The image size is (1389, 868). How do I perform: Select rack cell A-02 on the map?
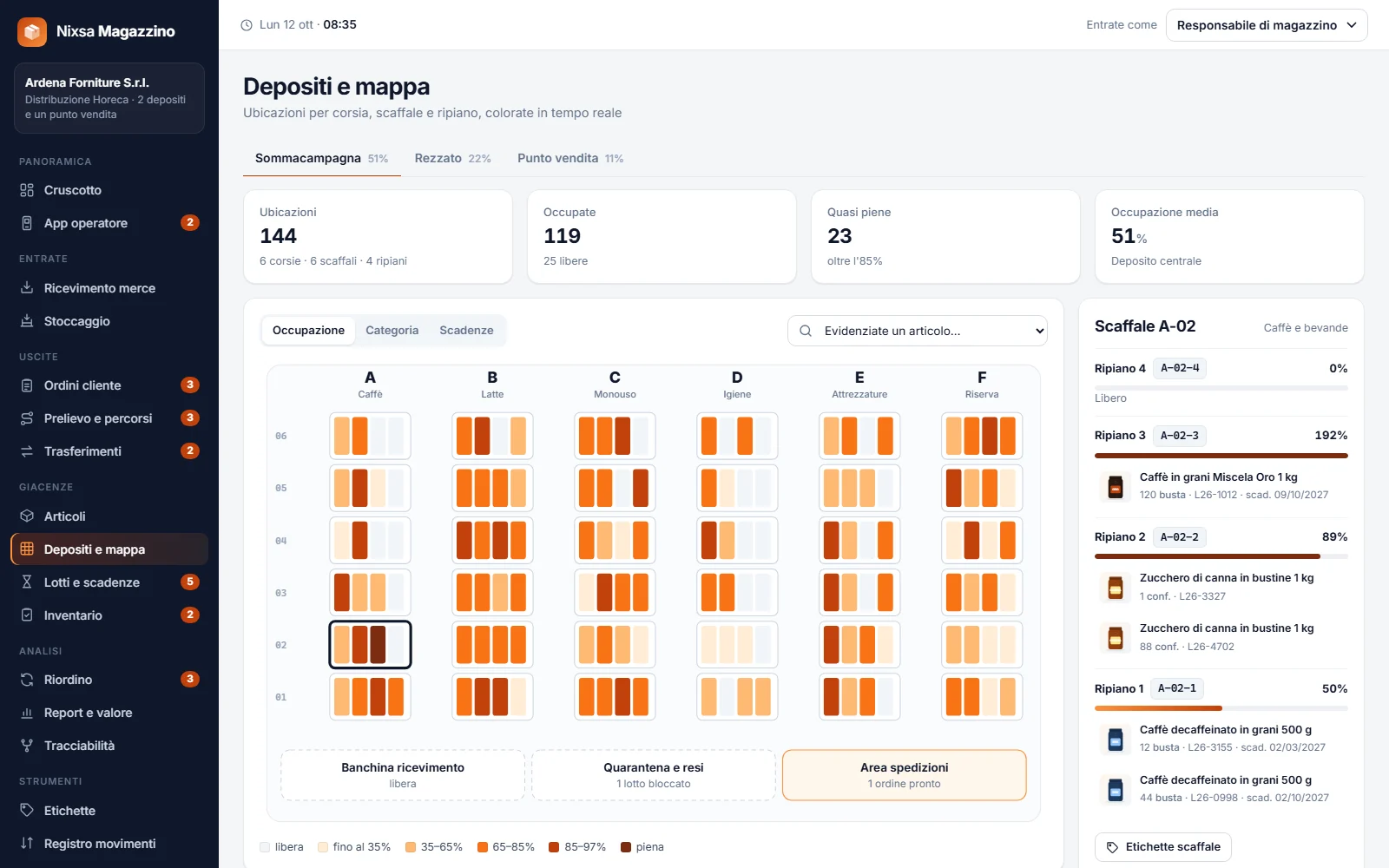point(370,645)
